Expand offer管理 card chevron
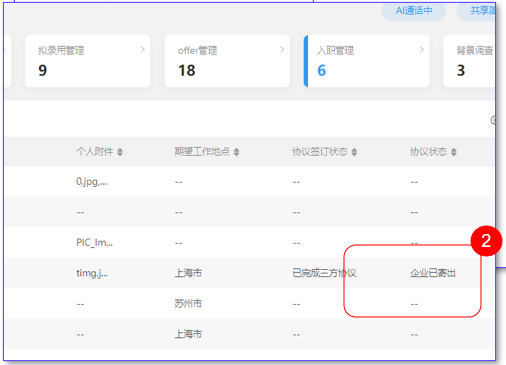Image resolution: width=506 pixels, height=365 pixels. tap(282, 50)
